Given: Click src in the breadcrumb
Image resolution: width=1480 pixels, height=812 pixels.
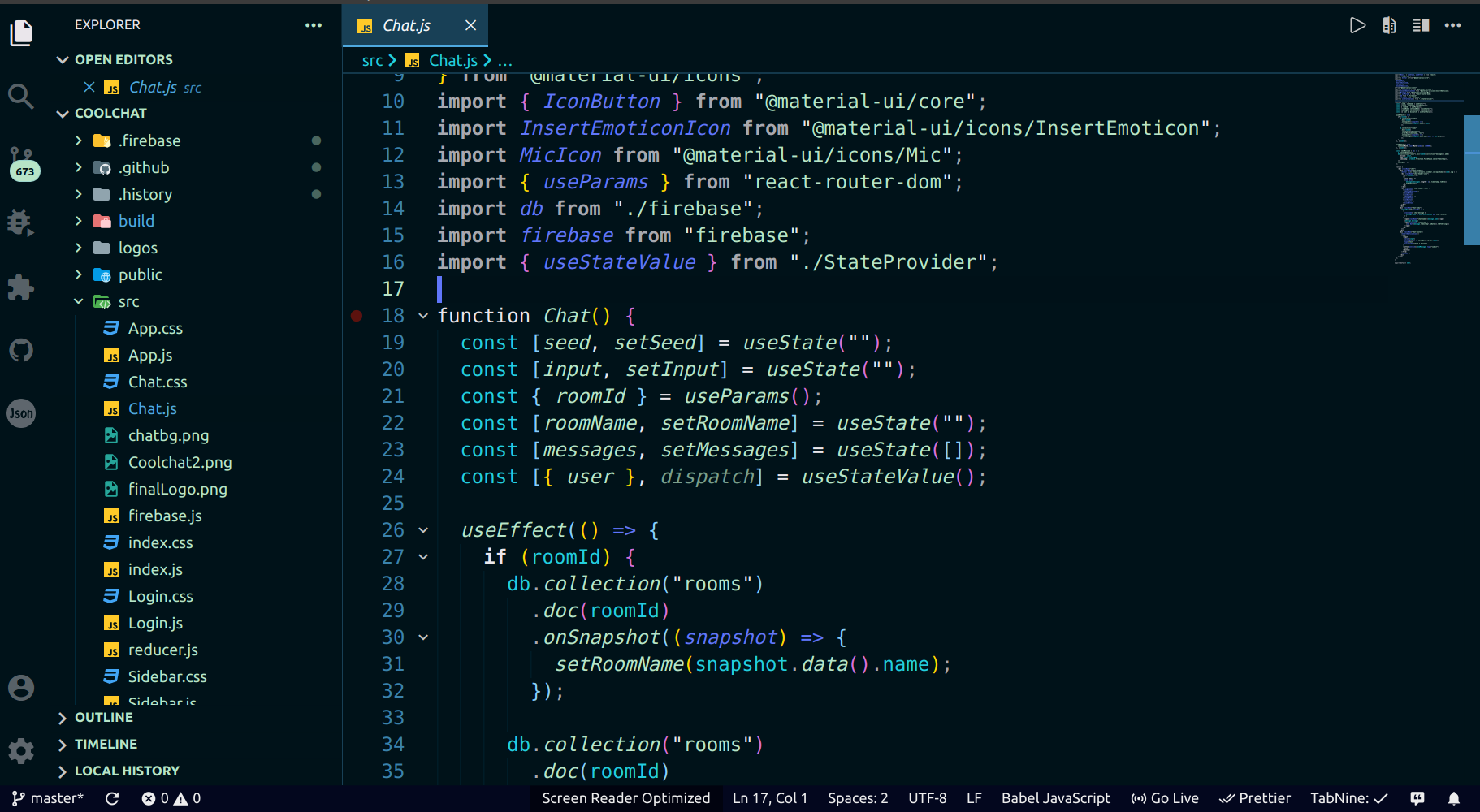Looking at the screenshot, I should [373, 60].
